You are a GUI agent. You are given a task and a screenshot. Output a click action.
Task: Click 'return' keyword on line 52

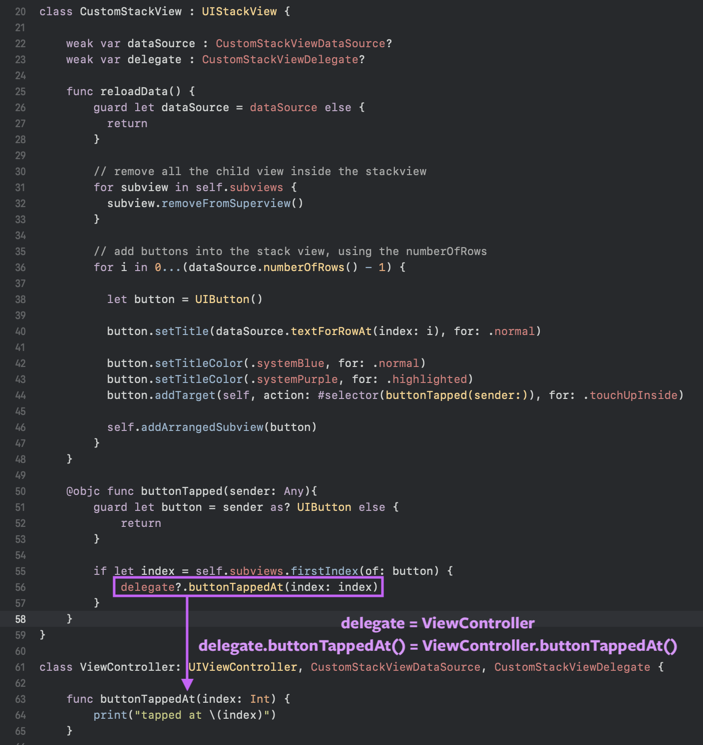coord(141,523)
